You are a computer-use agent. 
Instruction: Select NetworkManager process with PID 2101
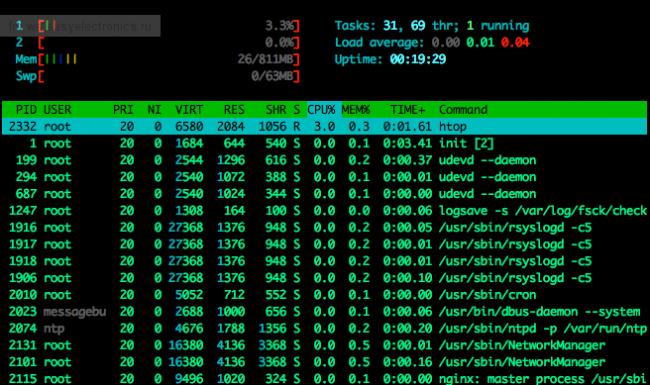pyautogui.click(x=325, y=362)
